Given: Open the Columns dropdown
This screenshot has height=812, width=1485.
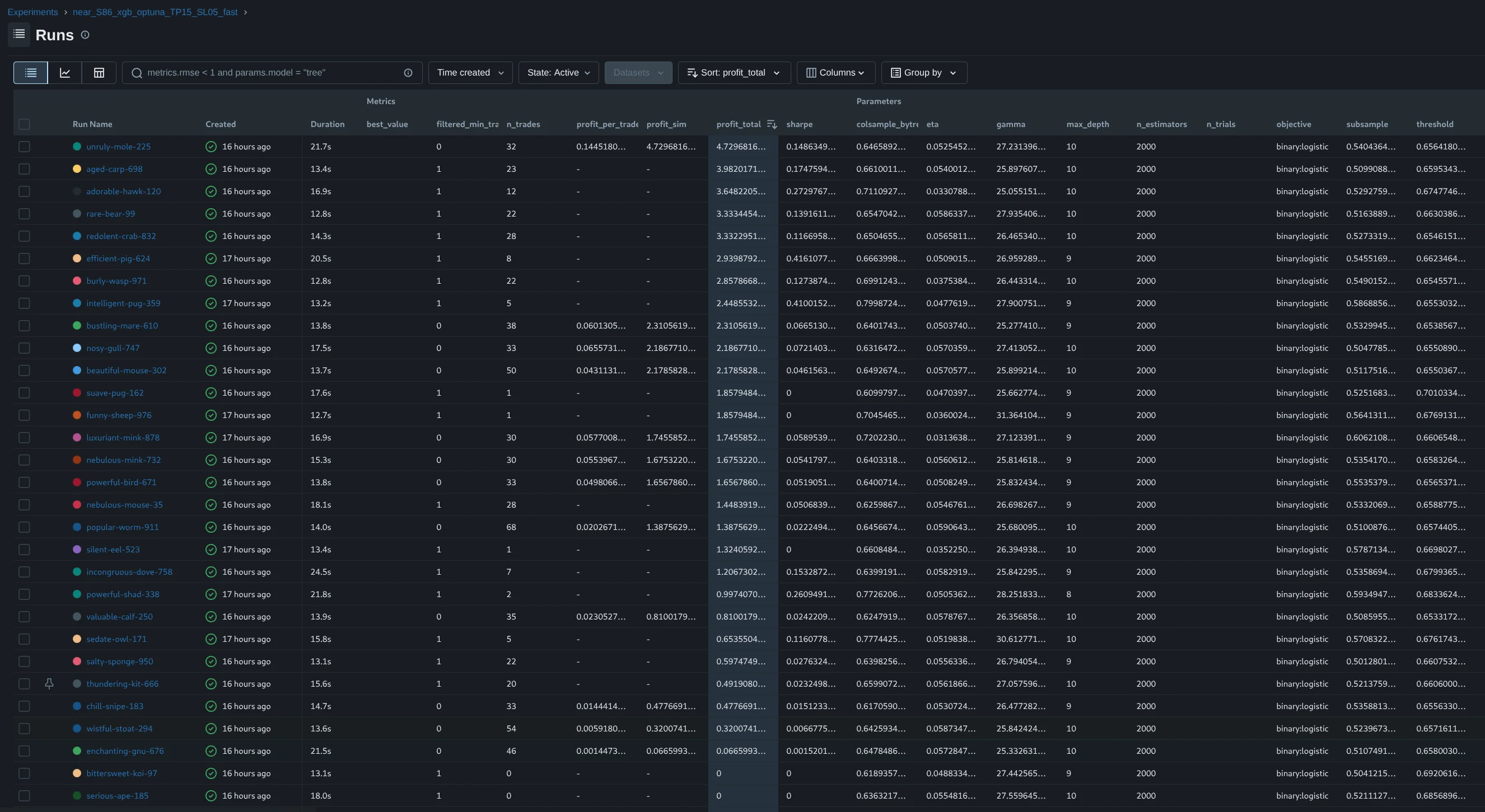Looking at the screenshot, I should coord(836,73).
